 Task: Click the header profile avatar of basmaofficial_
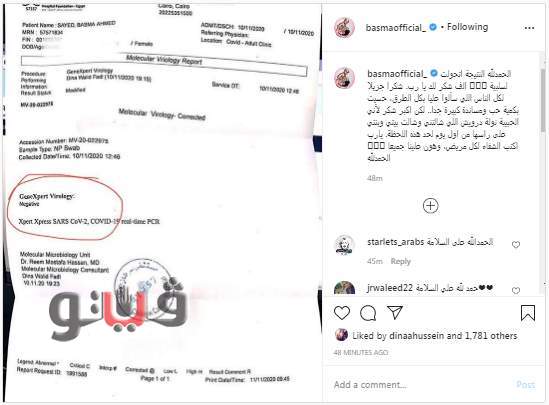[x=345, y=27]
